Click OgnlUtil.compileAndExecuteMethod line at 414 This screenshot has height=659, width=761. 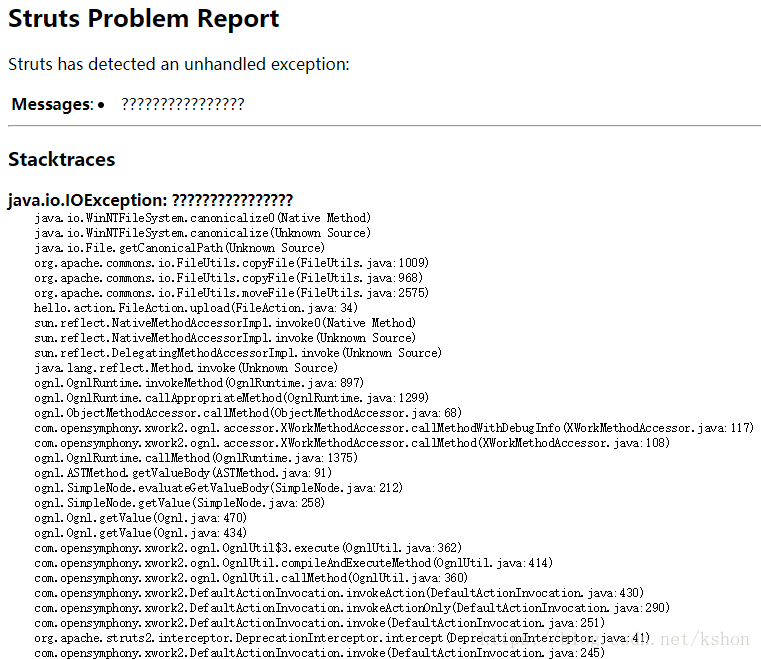pos(294,564)
